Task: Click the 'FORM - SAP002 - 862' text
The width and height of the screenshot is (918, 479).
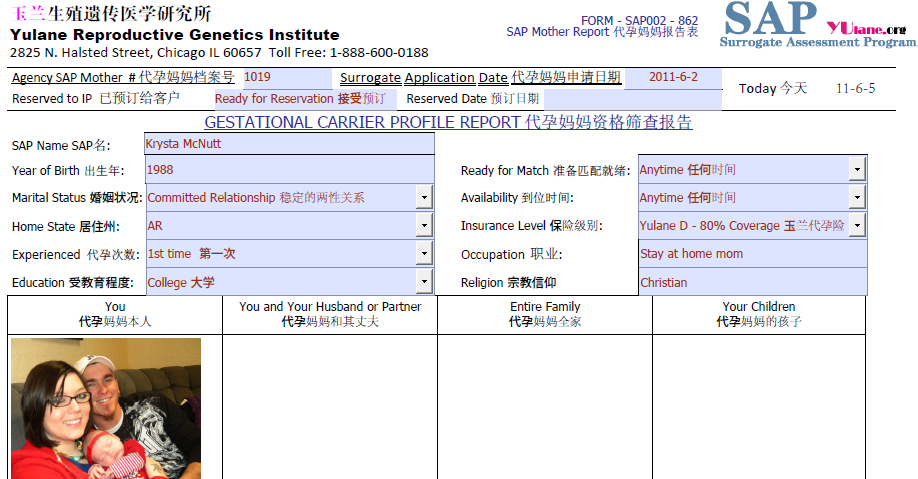Action: tap(639, 20)
